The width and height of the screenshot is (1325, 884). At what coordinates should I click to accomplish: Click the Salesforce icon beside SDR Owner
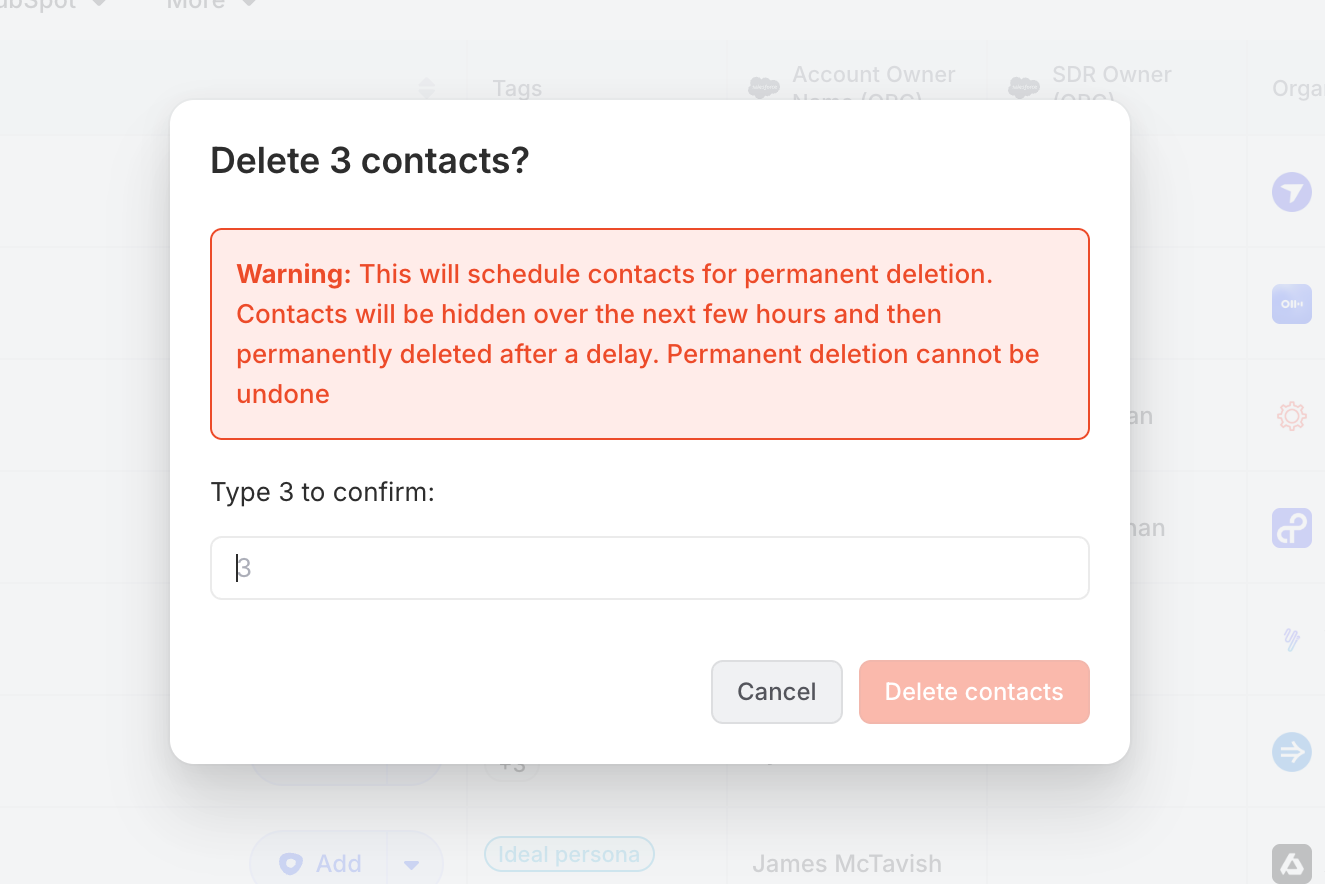click(1024, 88)
